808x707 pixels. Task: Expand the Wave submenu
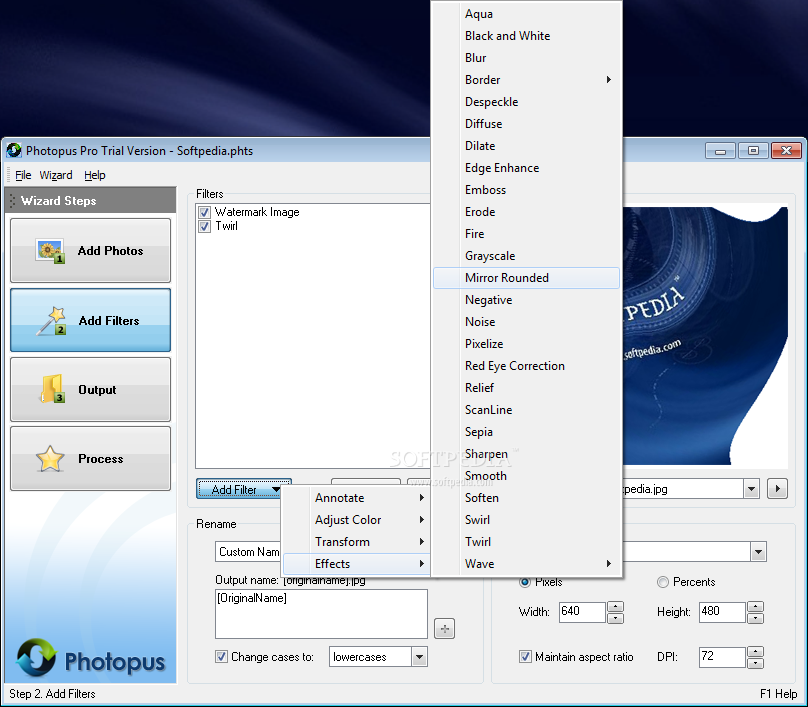(x=526, y=564)
